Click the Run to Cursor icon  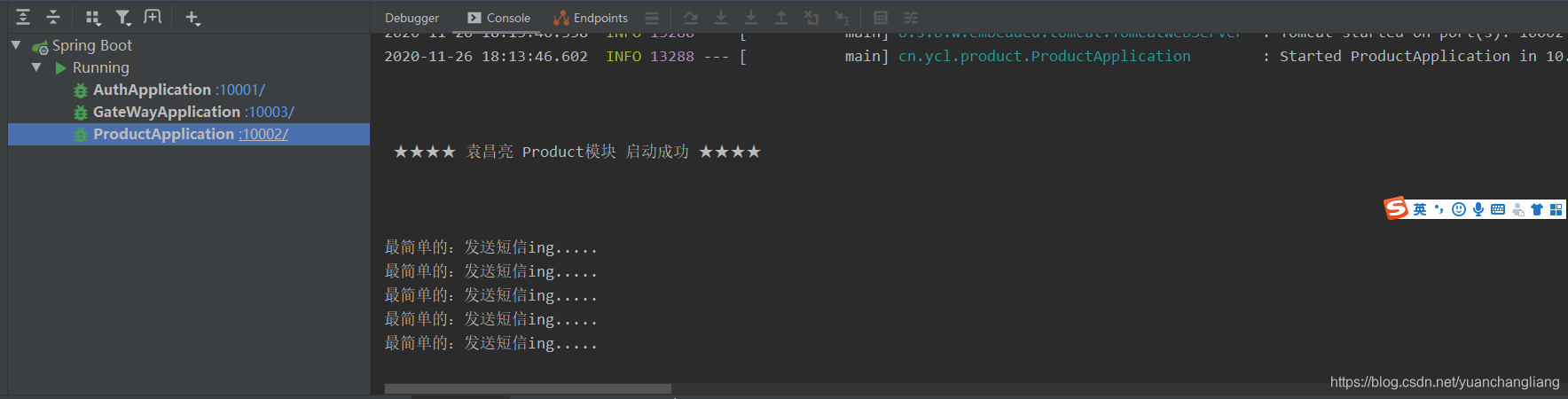[x=842, y=18]
